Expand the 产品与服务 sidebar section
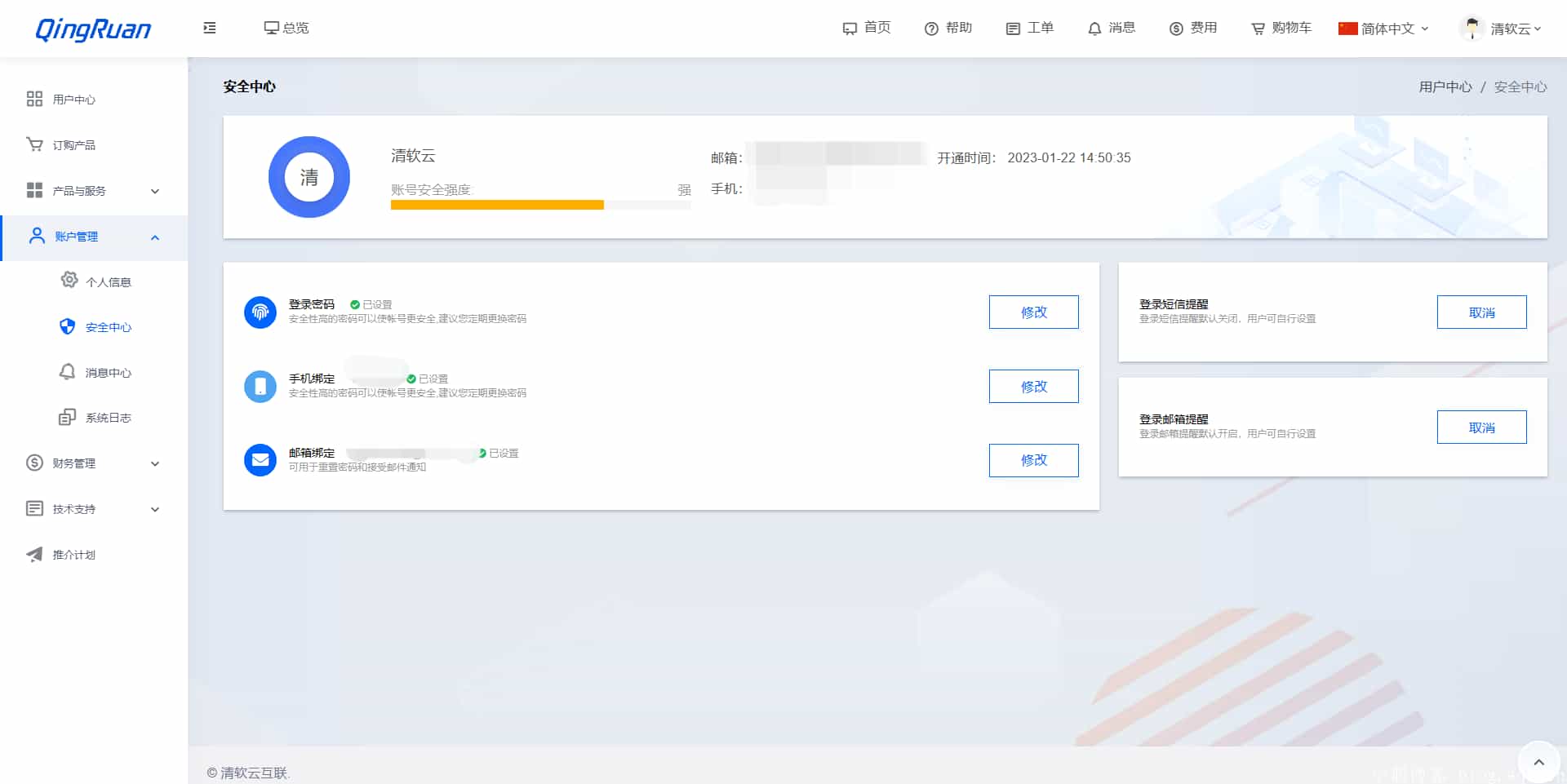This screenshot has height=784, width=1567. 78,191
